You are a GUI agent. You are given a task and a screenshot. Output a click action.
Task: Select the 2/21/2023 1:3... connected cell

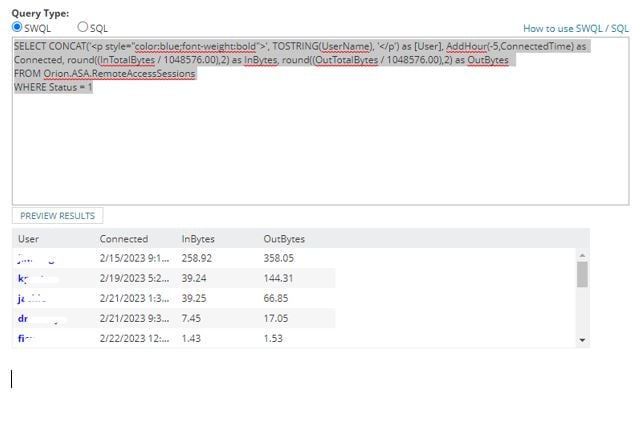pos(134,299)
